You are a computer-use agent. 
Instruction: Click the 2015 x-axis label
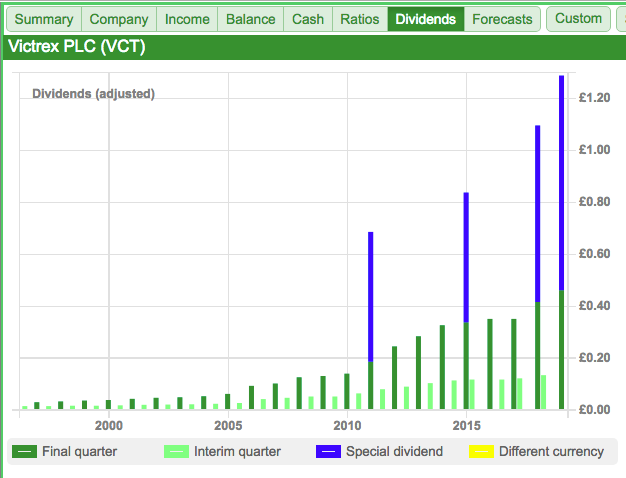pos(467,426)
